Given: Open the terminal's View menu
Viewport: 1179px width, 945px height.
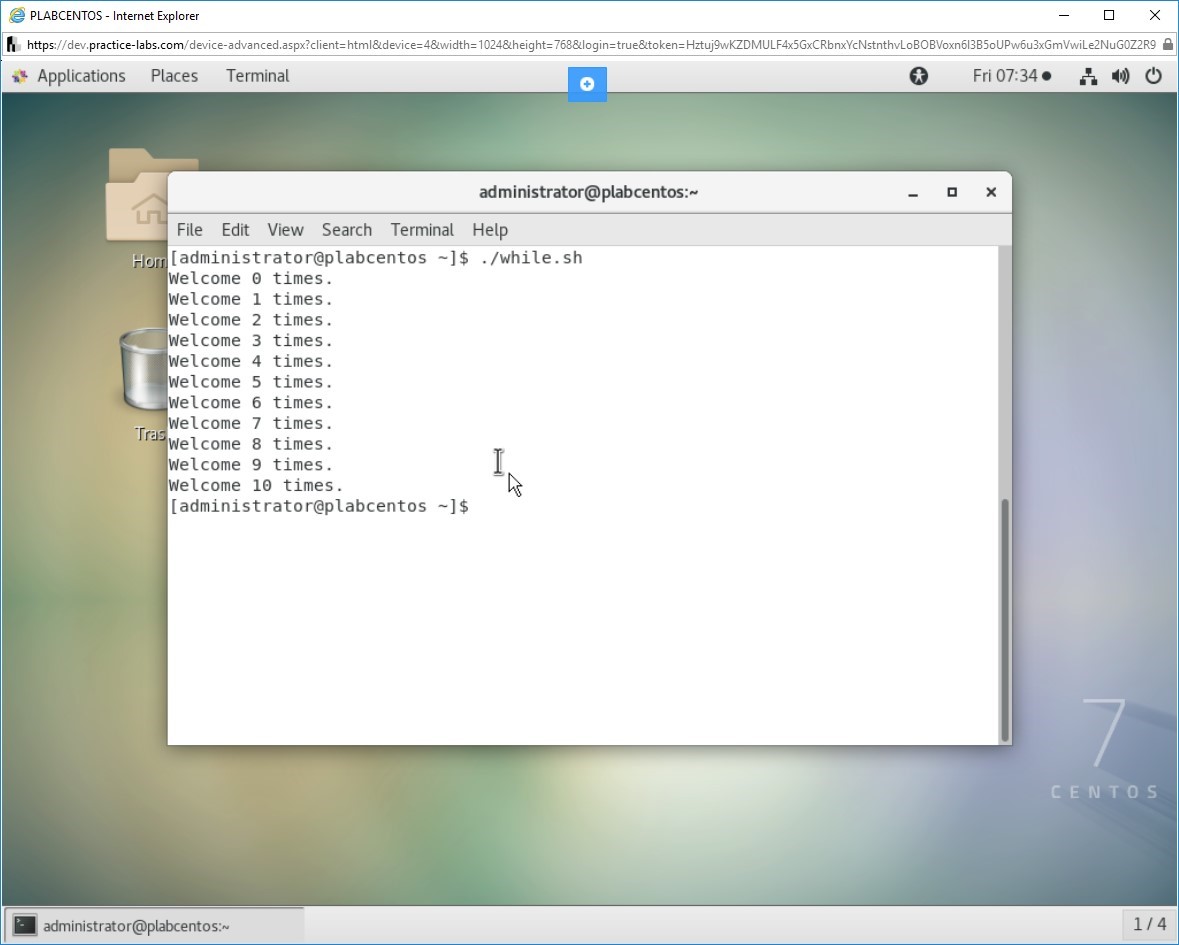Looking at the screenshot, I should (285, 230).
